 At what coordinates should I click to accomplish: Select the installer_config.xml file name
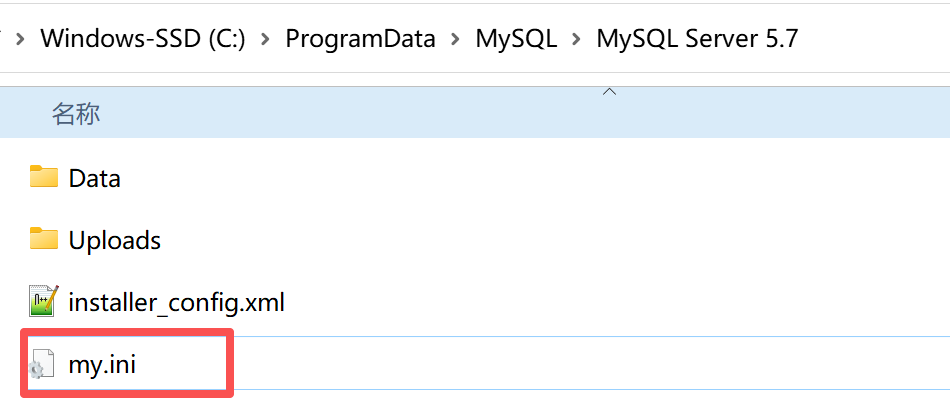pos(176,302)
